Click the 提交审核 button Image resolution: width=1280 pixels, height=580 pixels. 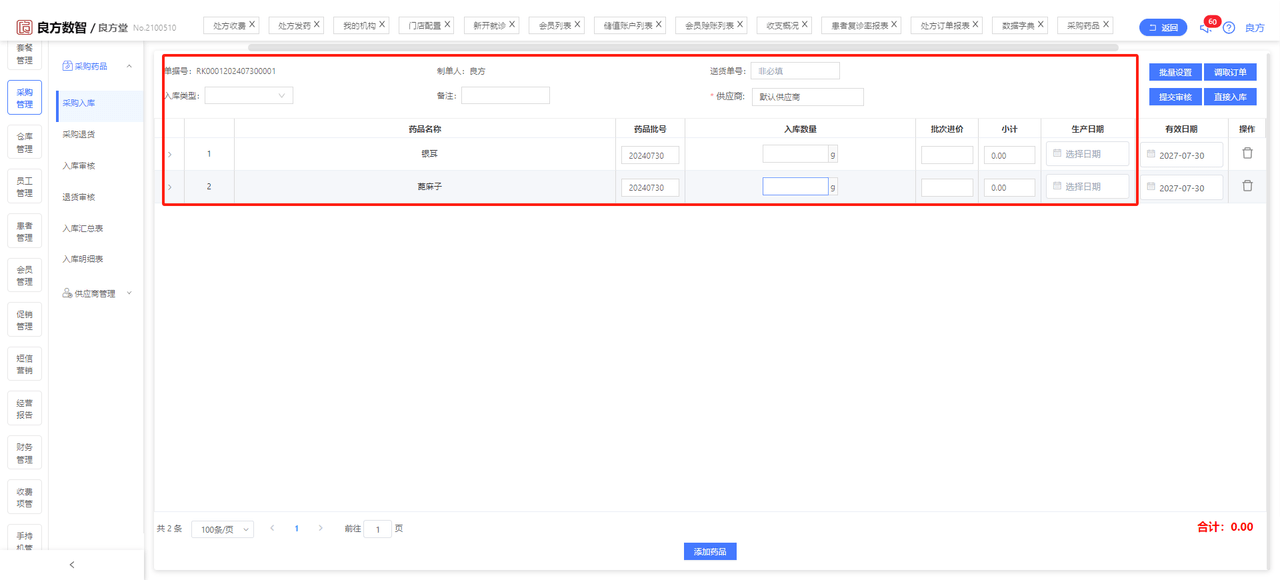tap(1175, 97)
